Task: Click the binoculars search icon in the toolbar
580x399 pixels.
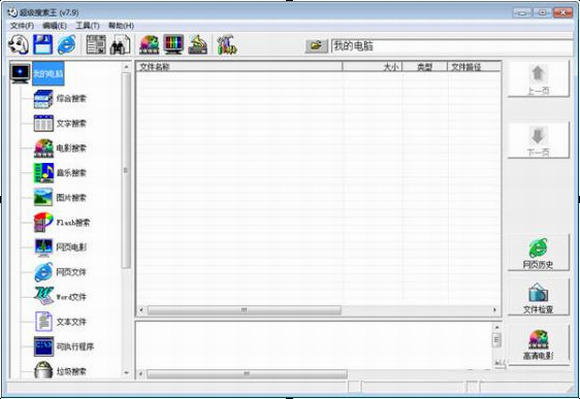Action: point(120,45)
